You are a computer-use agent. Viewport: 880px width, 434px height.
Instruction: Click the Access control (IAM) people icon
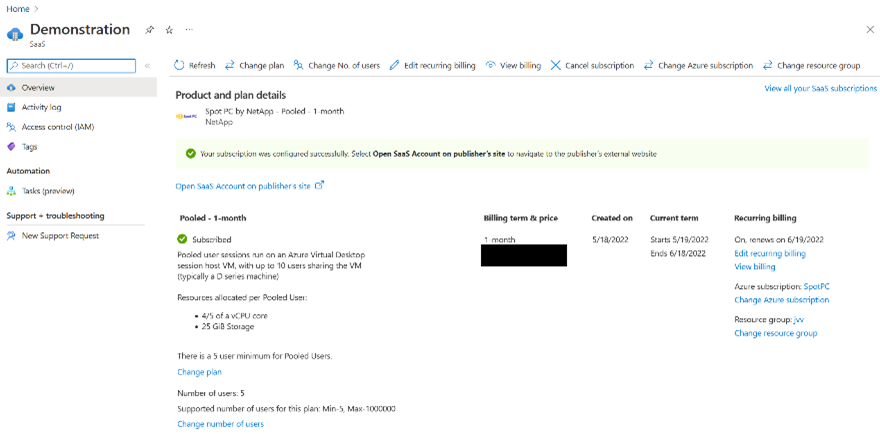pos(11,127)
